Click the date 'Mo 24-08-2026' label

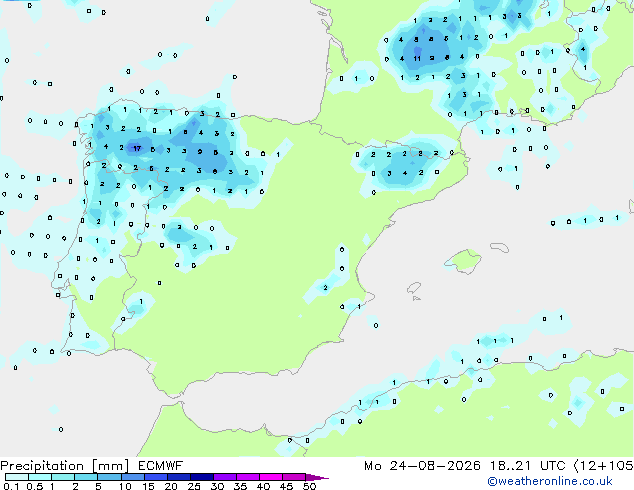423,466
